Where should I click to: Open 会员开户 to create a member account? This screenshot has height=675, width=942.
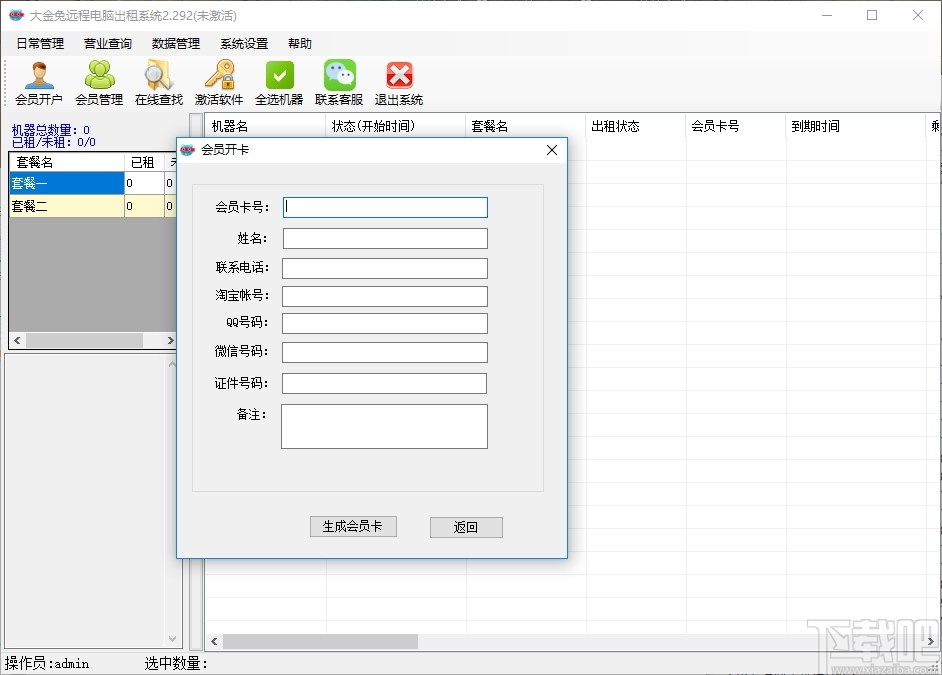40,80
